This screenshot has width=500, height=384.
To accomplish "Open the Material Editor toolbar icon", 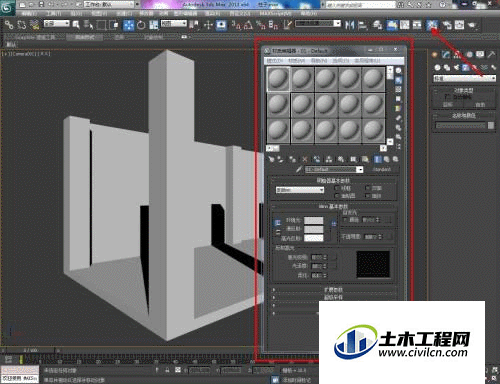I will [432, 25].
